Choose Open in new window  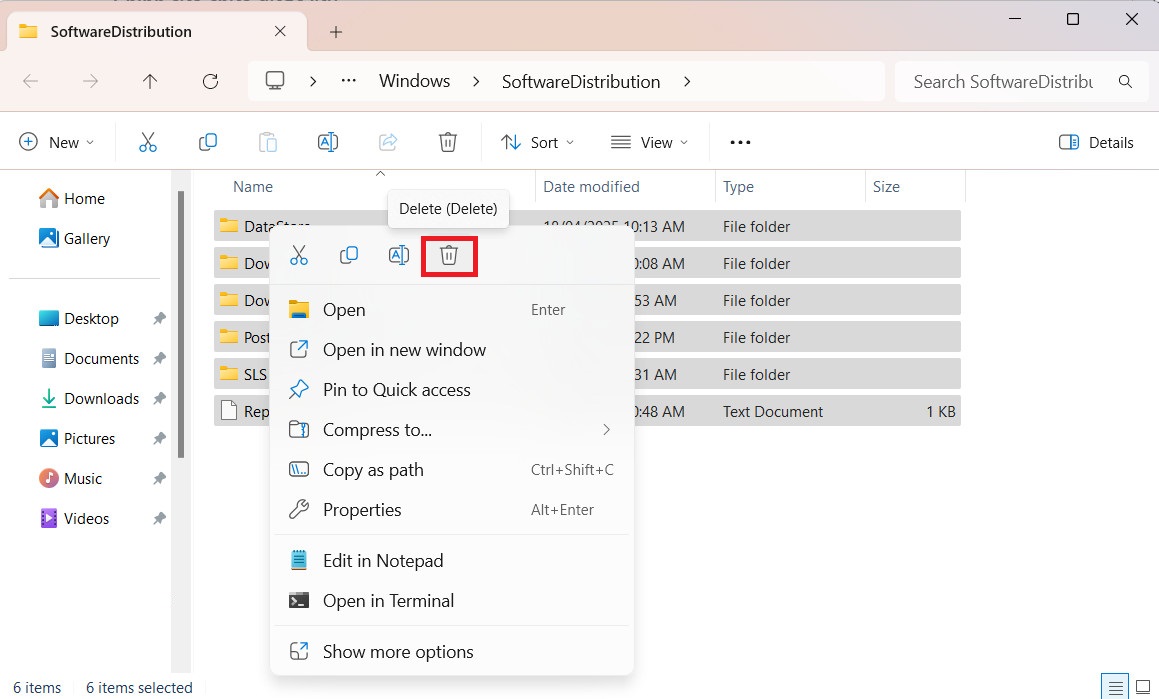(452, 350)
